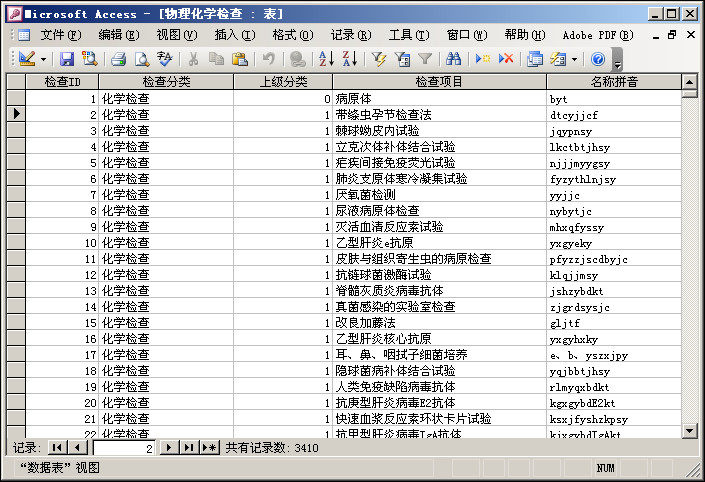Open the 视图(V) menu
Image resolution: width=705 pixels, height=482 pixels.
[x=177, y=35]
